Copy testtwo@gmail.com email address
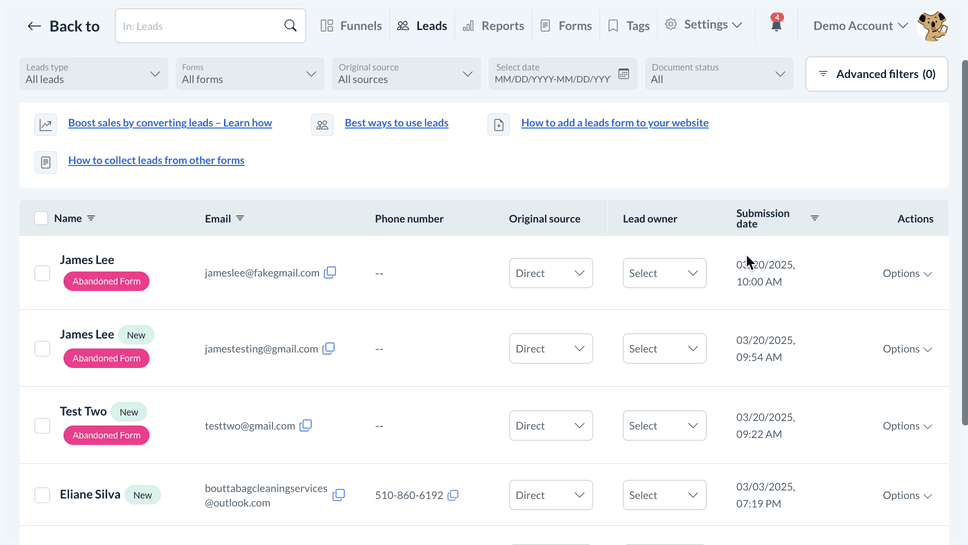This screenshot has width=968, height=545. [306, 425]
